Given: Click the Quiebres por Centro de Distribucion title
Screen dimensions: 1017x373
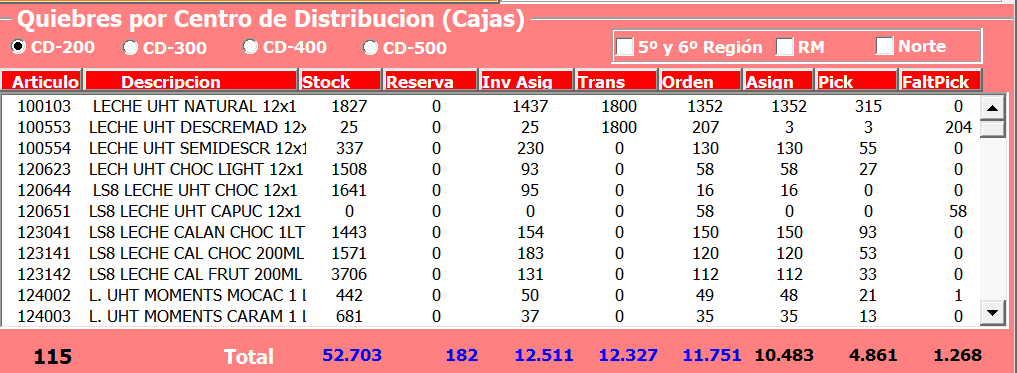Looking at the screenshot, I should click(270, 19).
